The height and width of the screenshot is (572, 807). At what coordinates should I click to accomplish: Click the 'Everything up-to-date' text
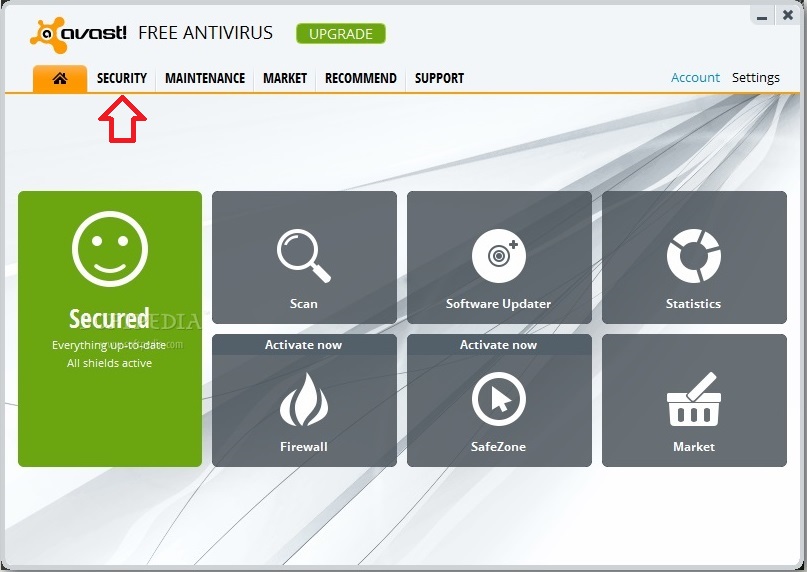coord(109,345)
